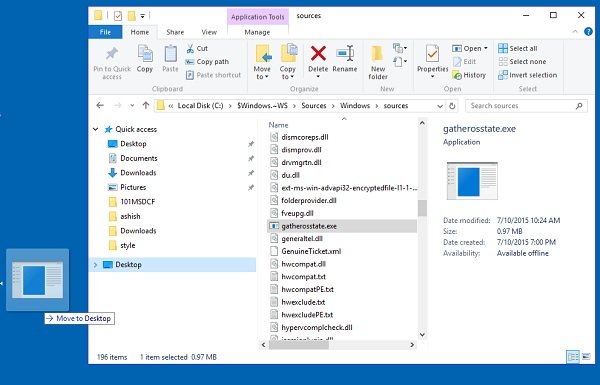Click Select all in the ribbon

click(x=517, y=49)
